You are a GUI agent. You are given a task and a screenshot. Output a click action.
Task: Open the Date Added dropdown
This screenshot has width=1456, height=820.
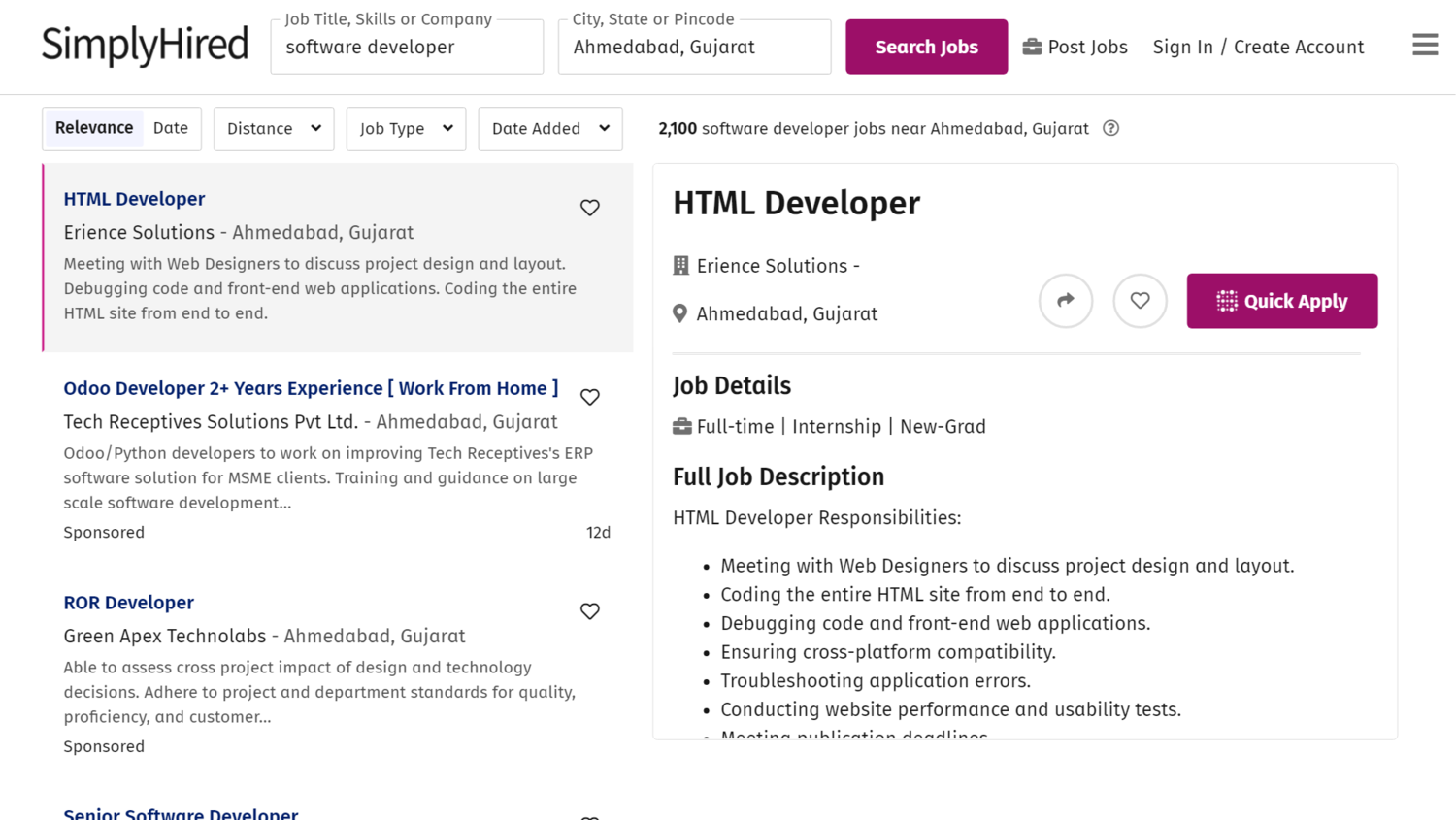click(x=549, y=128)
